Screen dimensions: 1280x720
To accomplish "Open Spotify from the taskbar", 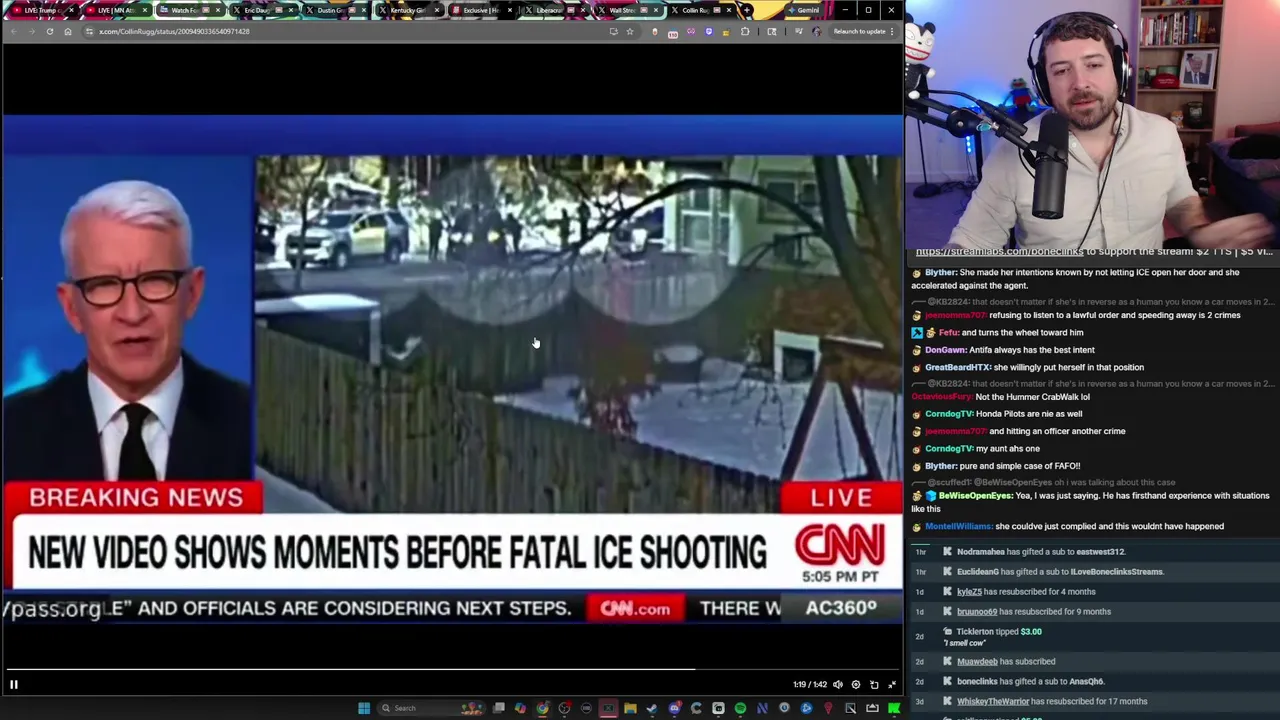I will coord(740,708).
